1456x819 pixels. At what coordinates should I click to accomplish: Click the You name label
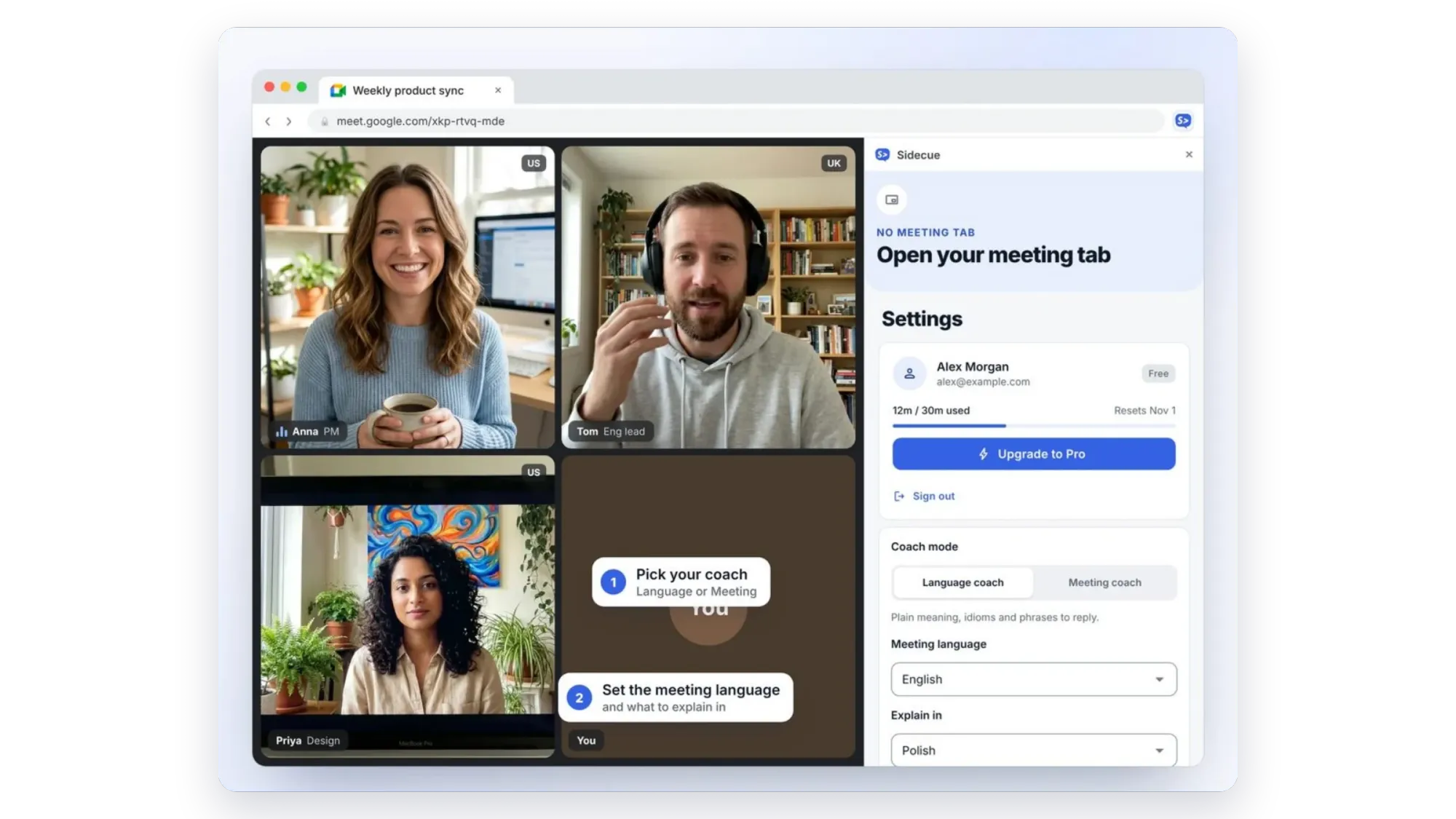(x=586, y=740)
